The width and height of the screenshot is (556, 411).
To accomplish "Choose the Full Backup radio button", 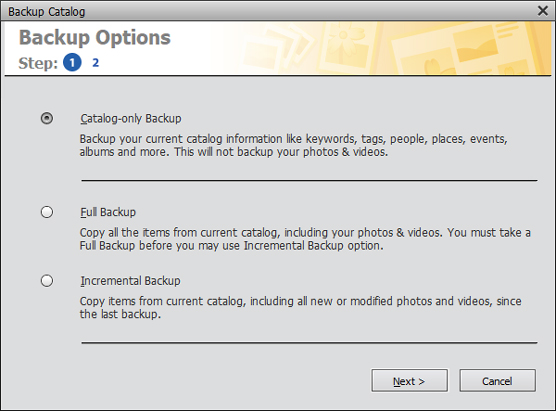I will 47,212.
